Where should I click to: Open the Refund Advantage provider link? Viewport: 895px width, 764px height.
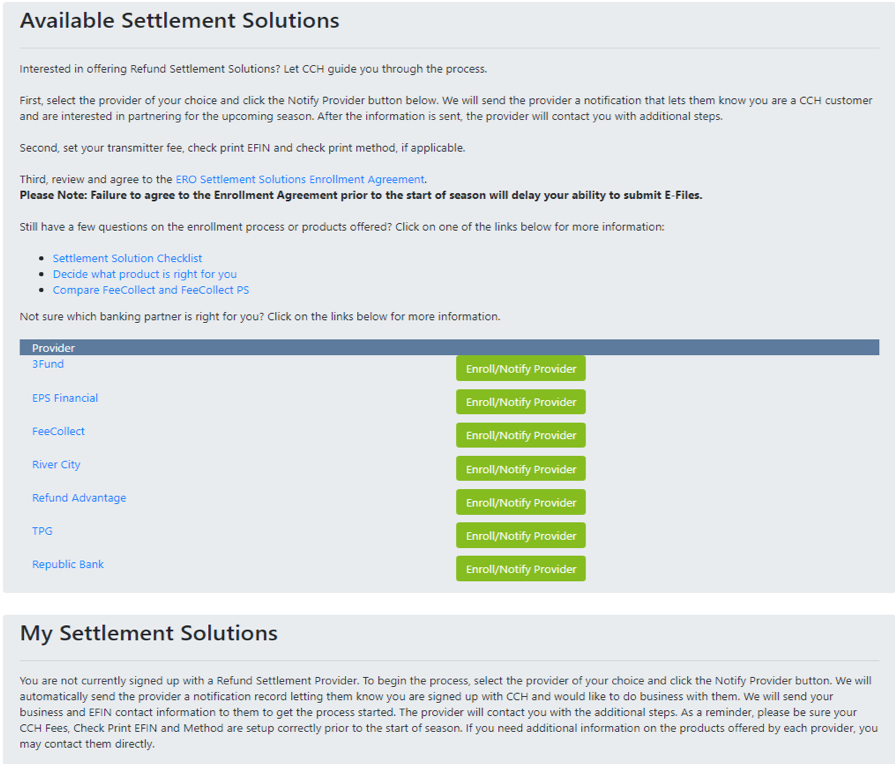pyautogui.click(x=78, y=497)
